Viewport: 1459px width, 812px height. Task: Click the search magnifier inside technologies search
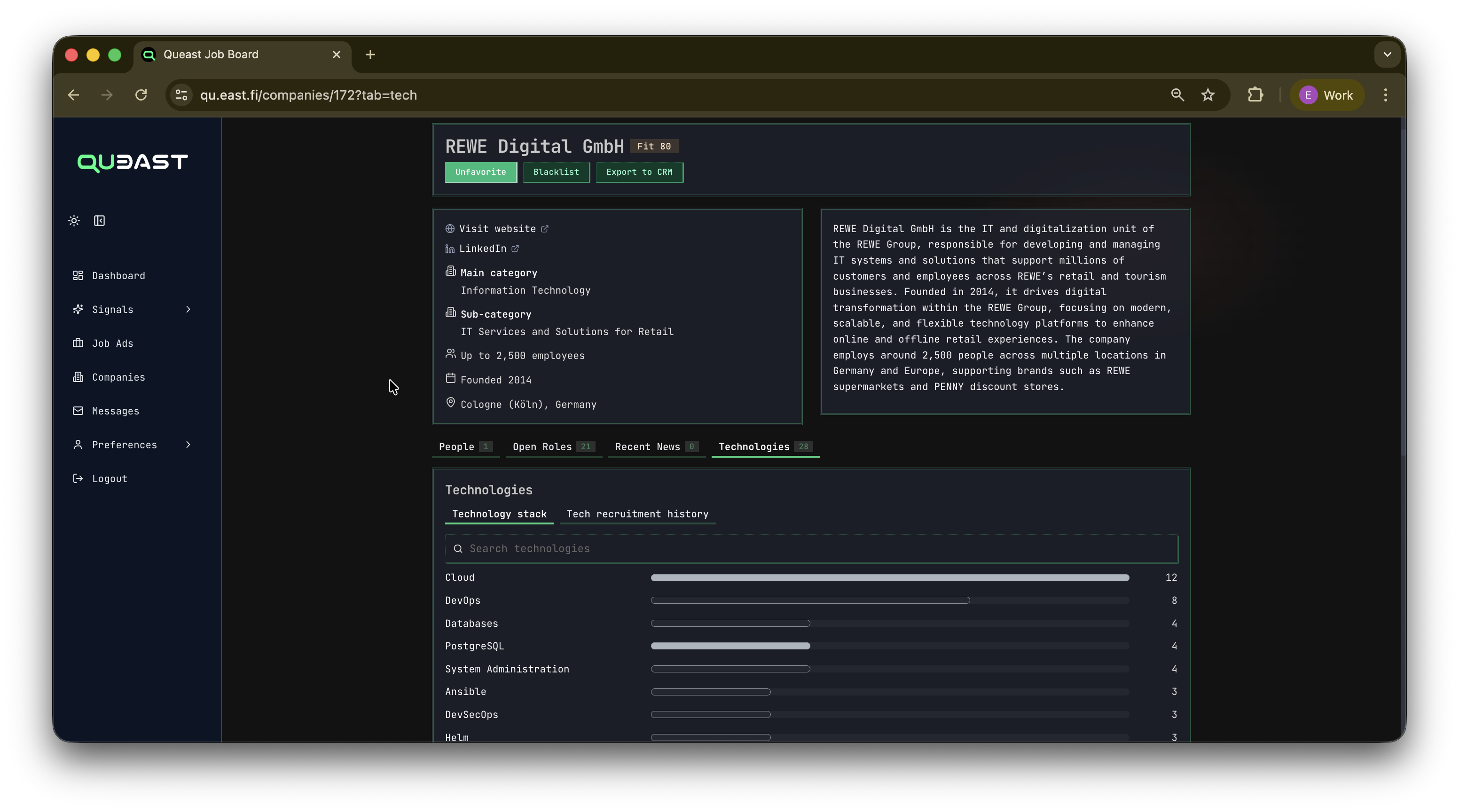(x=458, y=548)
